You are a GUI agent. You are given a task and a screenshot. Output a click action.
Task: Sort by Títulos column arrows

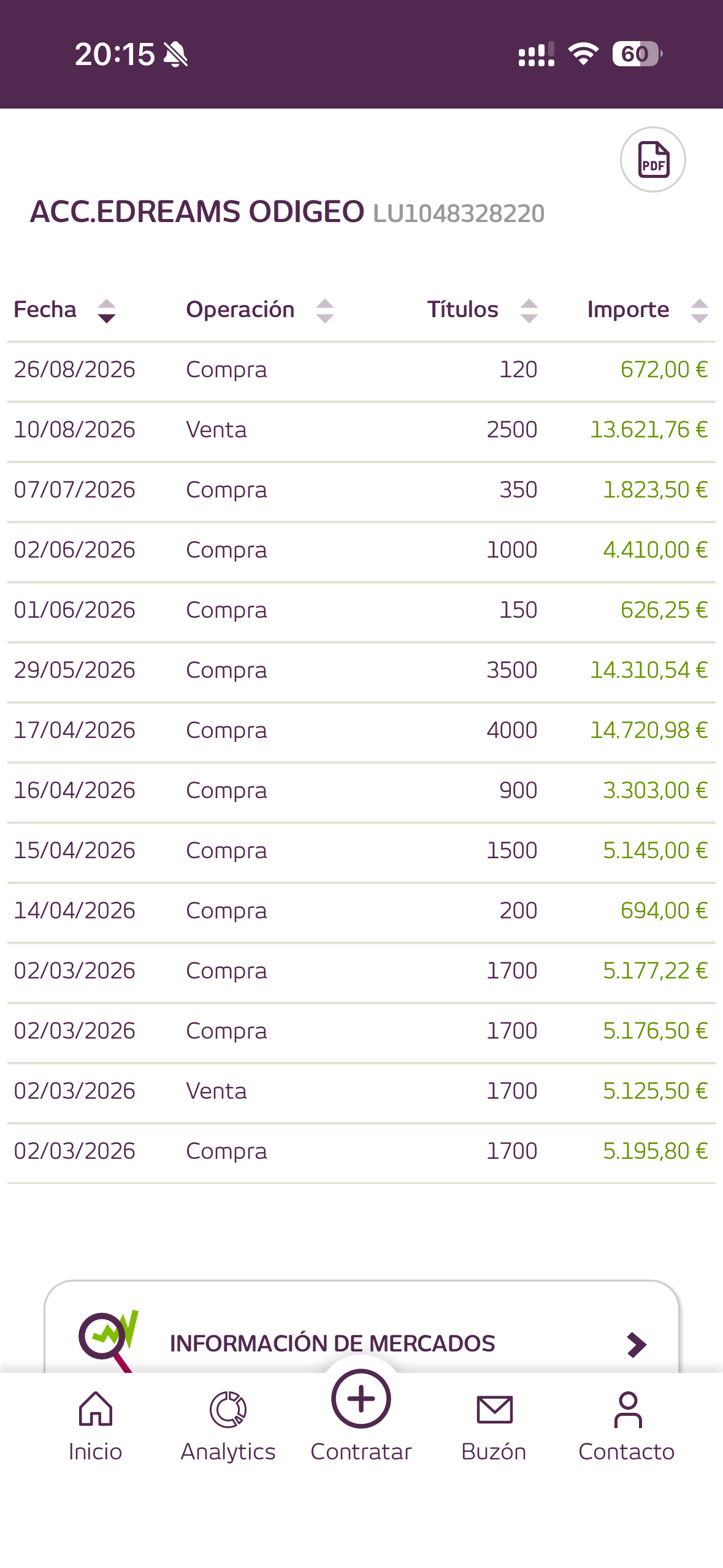pyautogui.click(x=529, y=311)
